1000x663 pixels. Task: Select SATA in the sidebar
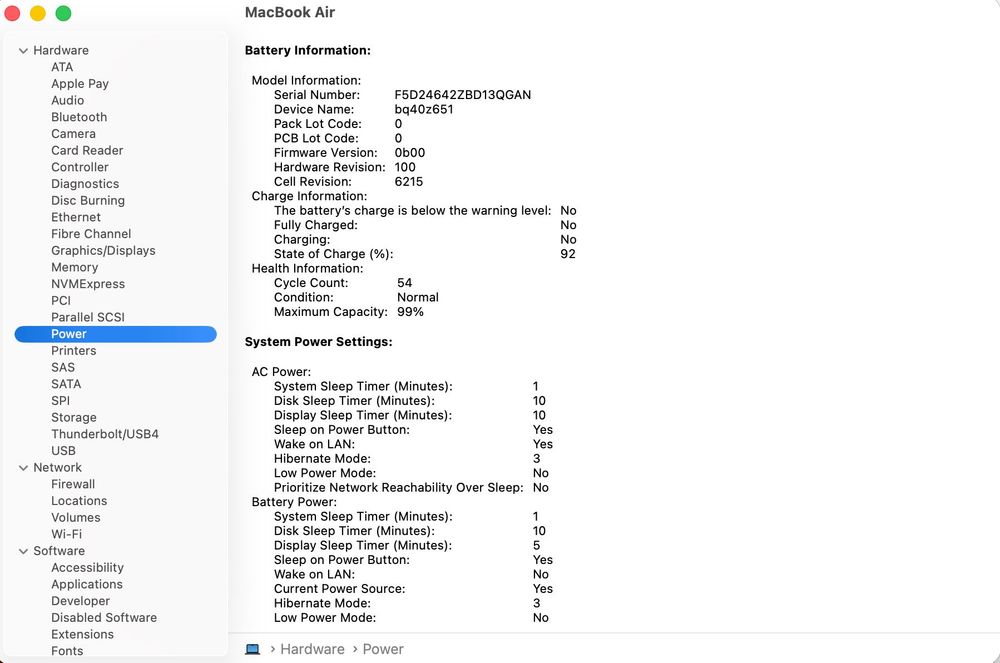tap(66, 384)
